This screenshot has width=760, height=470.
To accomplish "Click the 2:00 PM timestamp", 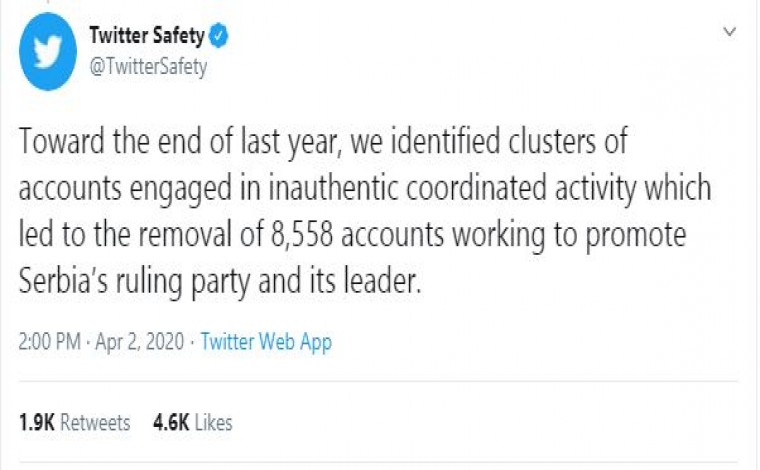I will click(49, 342).
